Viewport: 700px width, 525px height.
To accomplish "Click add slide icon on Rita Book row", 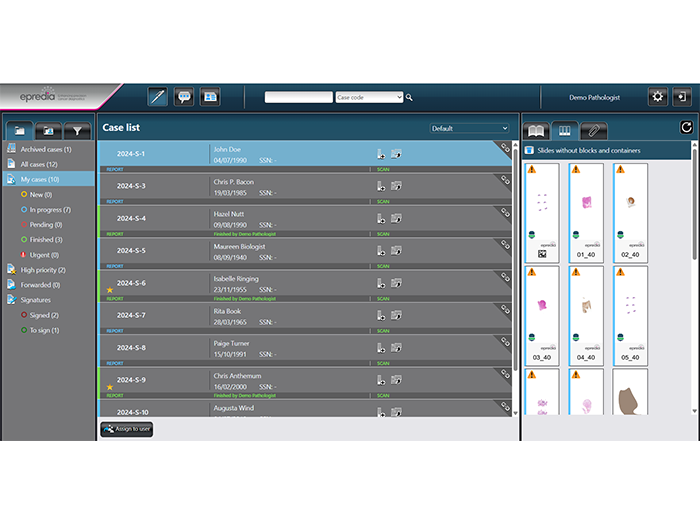I will [381, 316].
